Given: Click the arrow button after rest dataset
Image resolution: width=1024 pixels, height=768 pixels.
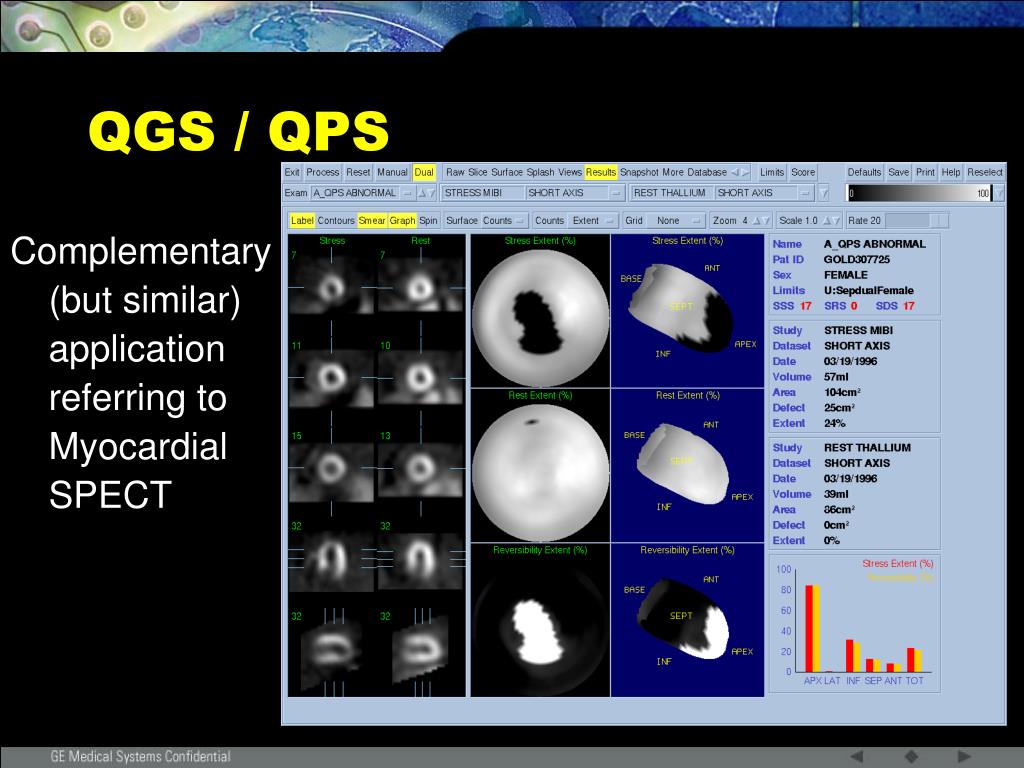Looking at the screenshot, I should point(824,193).
